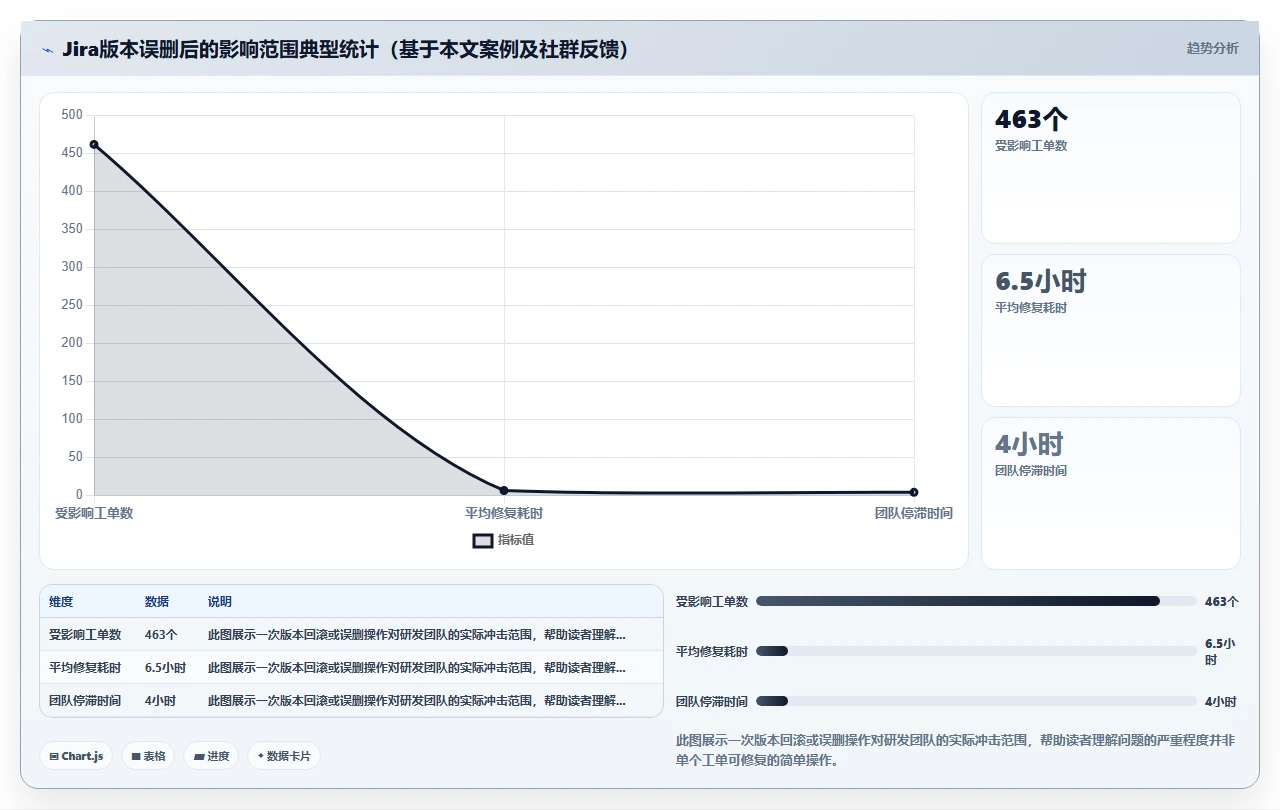
Task: Click the 团队停滞时间 x-axis label on chart
Action: [914, 513]
